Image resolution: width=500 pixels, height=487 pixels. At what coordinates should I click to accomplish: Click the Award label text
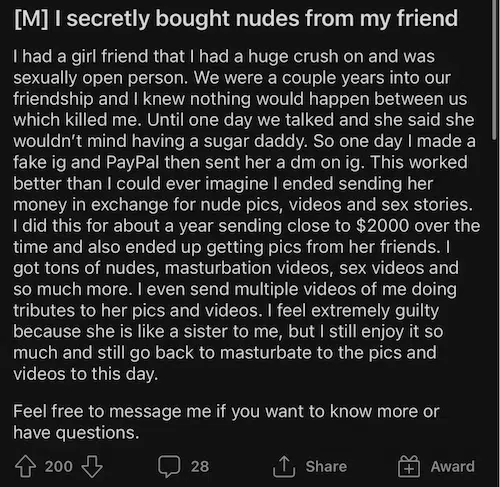tap(452, 466)
